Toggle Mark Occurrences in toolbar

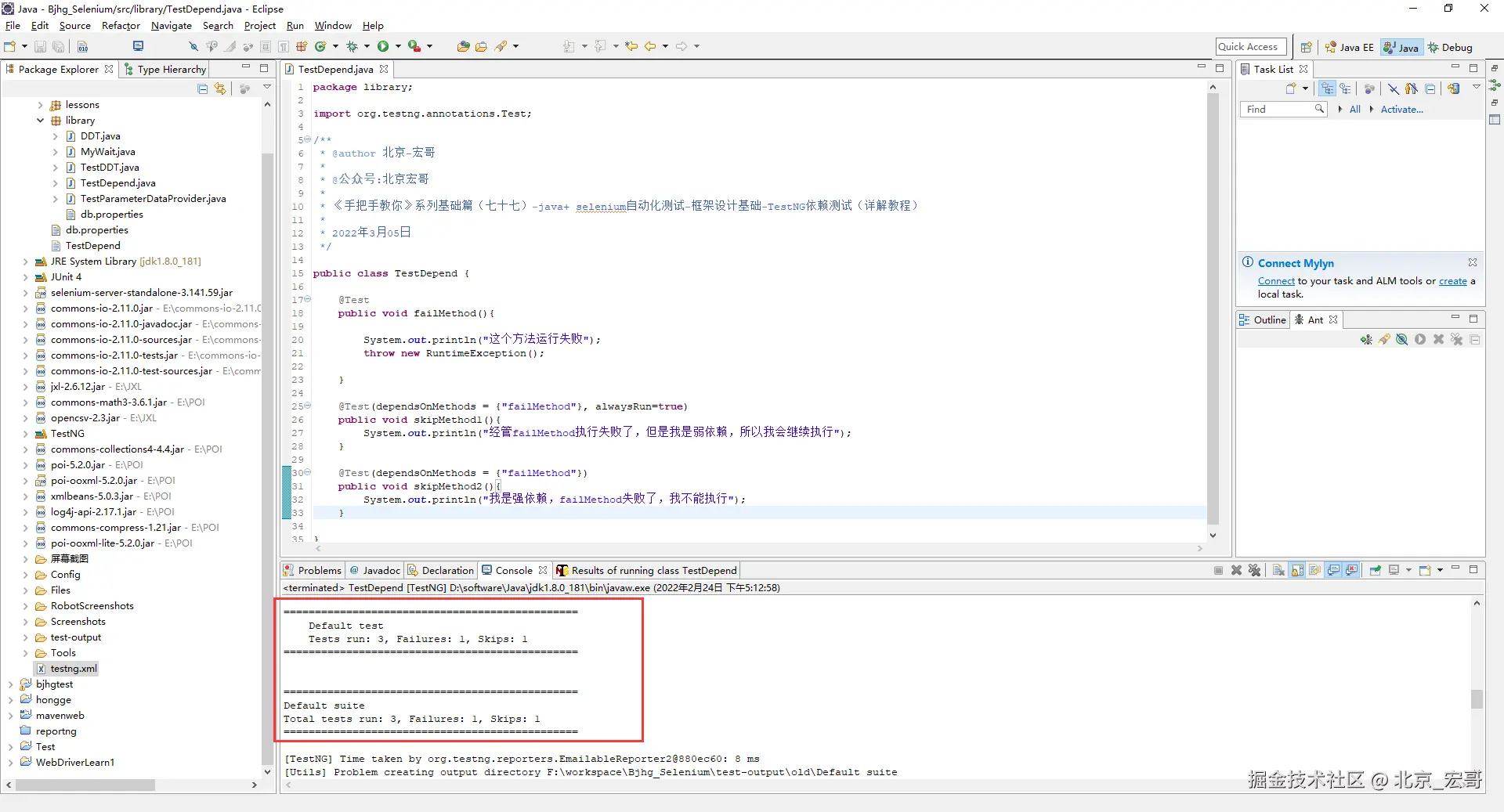point(230,46)
